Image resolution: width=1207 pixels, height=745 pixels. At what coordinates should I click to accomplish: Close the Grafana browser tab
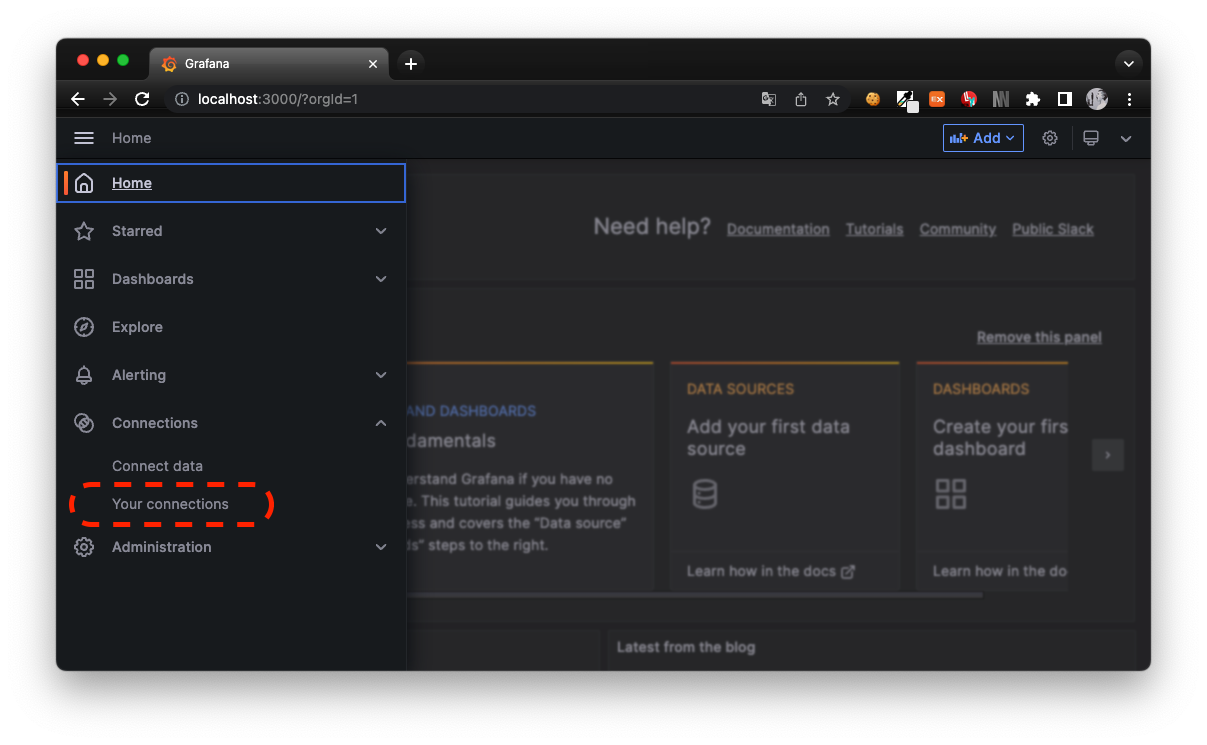click(x=373, y=63)
